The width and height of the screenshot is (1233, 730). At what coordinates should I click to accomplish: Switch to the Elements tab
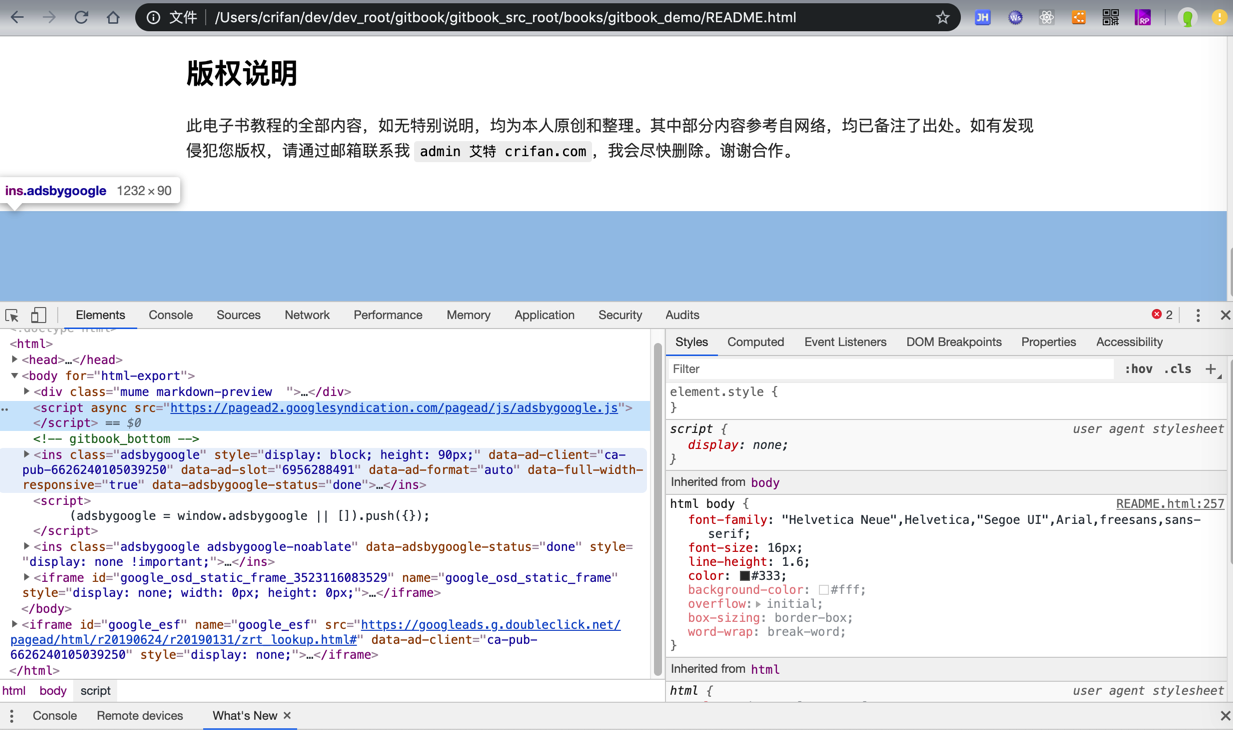(x=100, y=315)
